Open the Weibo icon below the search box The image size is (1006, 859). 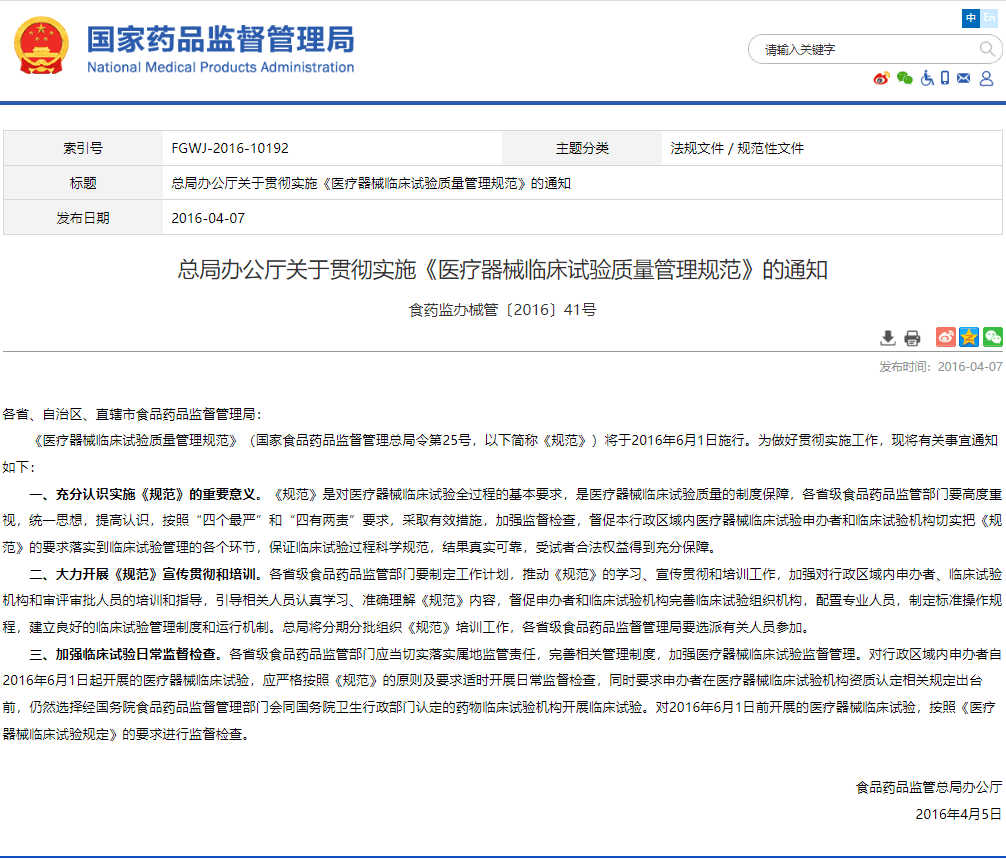pos(881,78)
